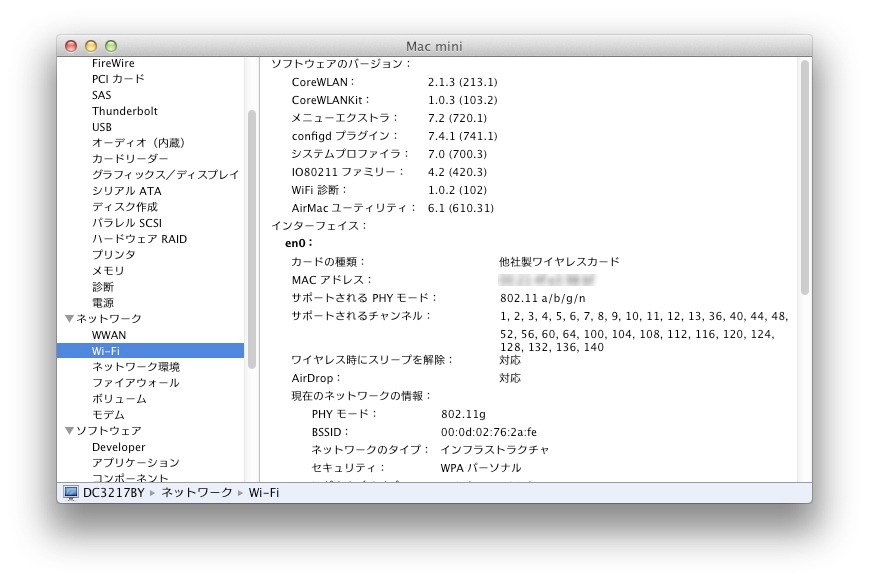This screenshot has height=582, width=869.
Task: Click the configd プラグイン value 7.4.1 (741.1)
Action: 463,136
